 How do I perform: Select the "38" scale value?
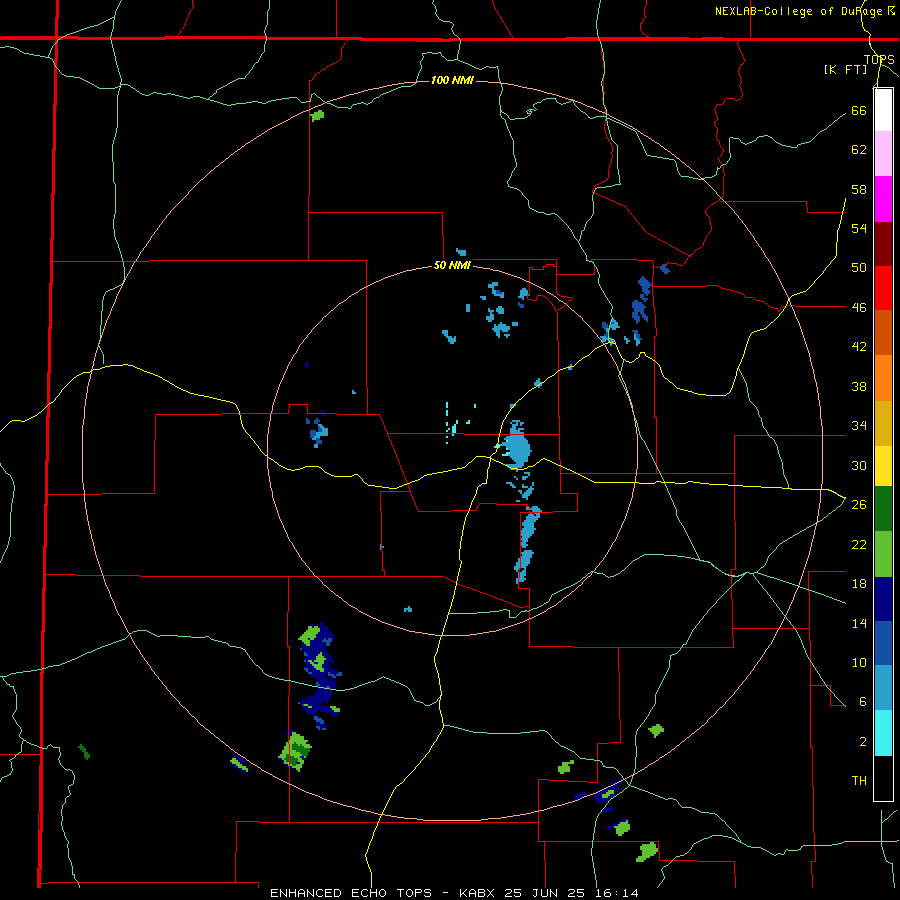pyautogui.click(x=859, y=386)
